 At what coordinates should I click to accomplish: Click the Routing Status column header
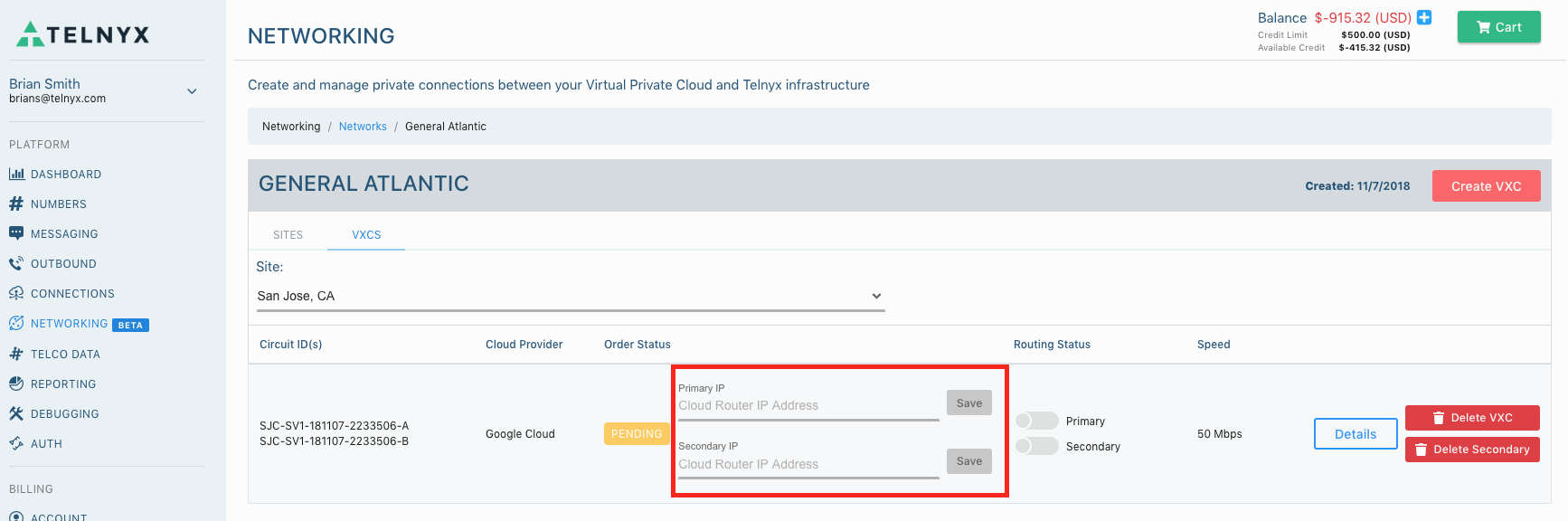1052,345
